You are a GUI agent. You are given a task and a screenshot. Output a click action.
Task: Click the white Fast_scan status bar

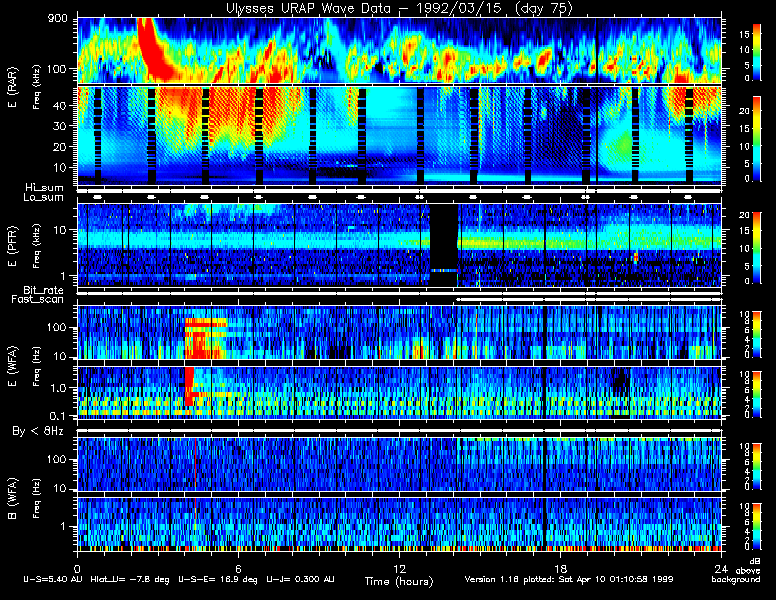pyautogui.click(x=588, y=300)
